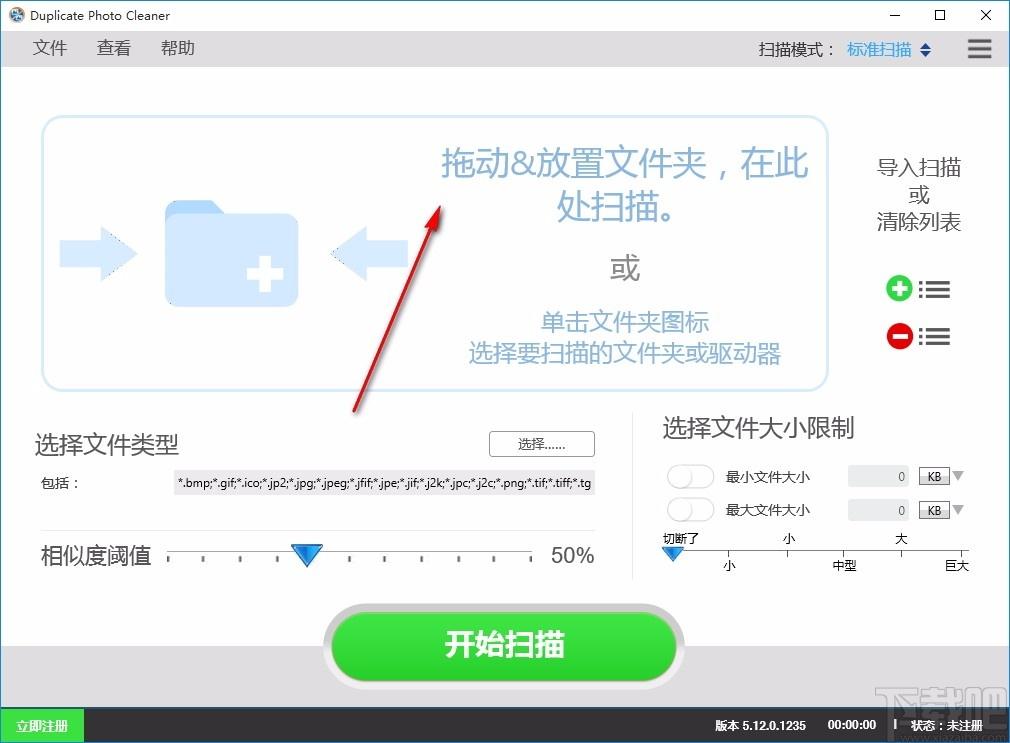Viewport: 1010px width, 743px height.
Task: Click the included file extensions field
Action: point(384,483)
